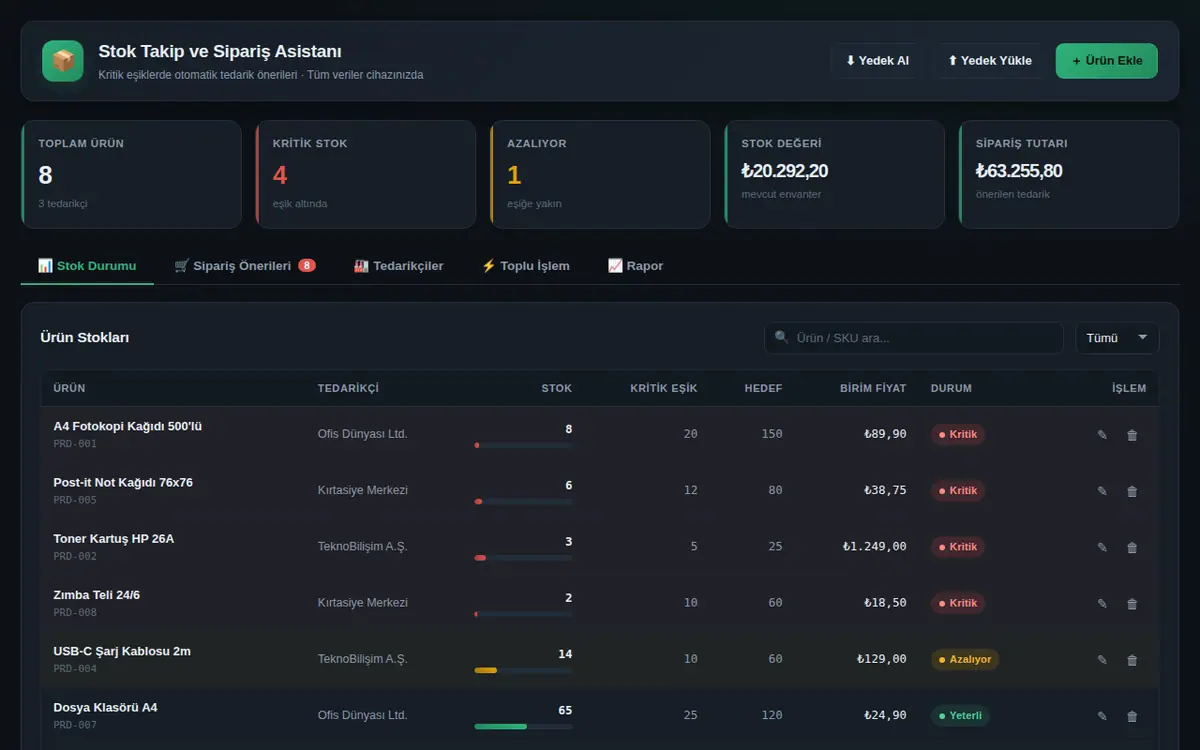Click the TEDARİKÇİ column header

(x=348, y=388)
